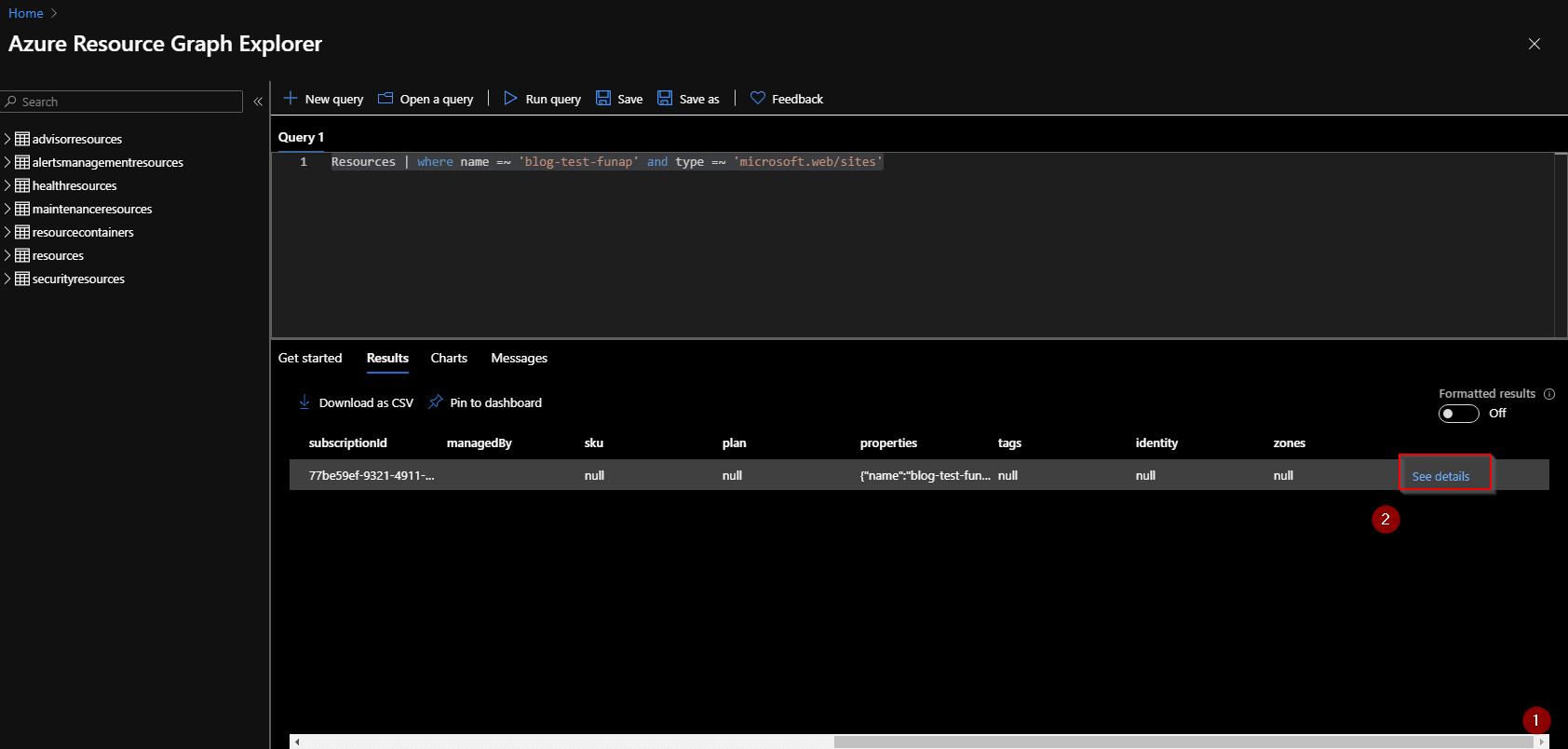
Task: Click the horizontal scrollbar thumb in results
Action: tap(1183, 742)
